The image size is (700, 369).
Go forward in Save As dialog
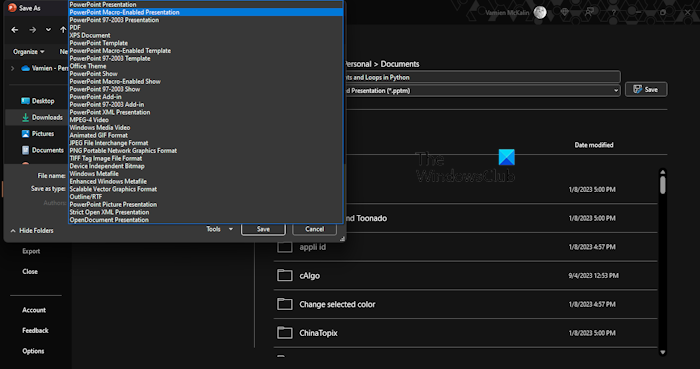33,30
